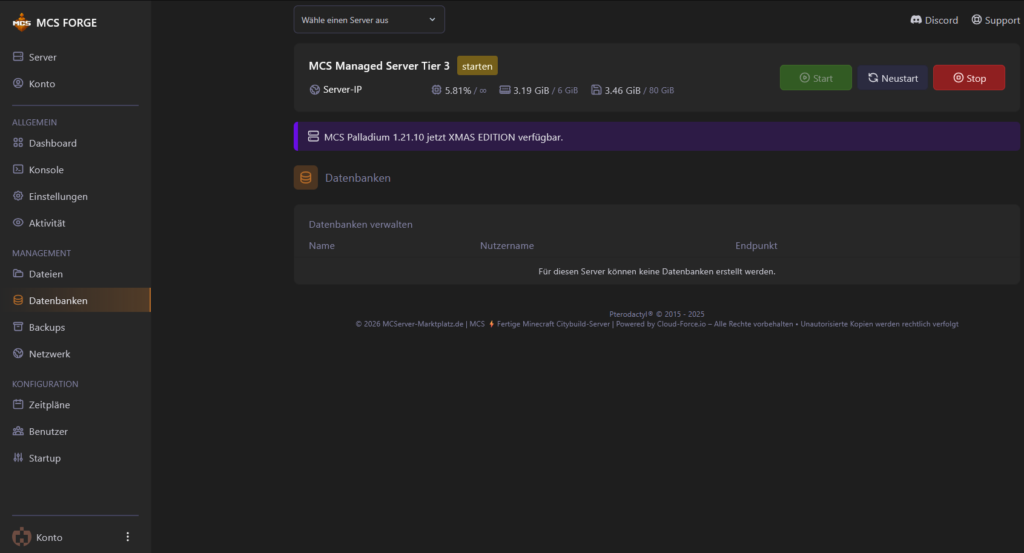Open Aktivität page
Screen dimensions: 1024x553
point(47,223)
